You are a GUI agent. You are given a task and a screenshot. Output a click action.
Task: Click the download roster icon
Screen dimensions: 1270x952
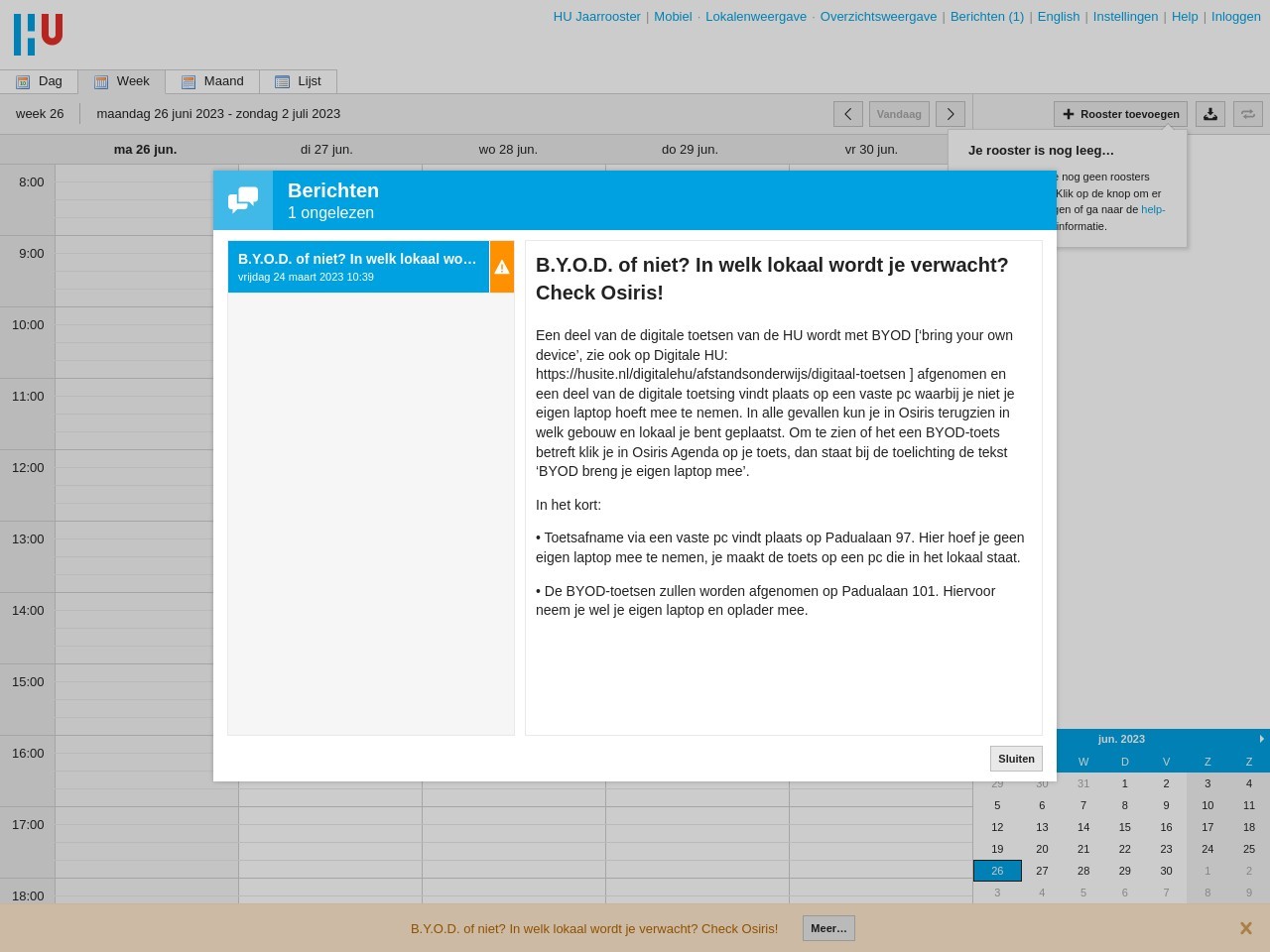pos(1210,114)
